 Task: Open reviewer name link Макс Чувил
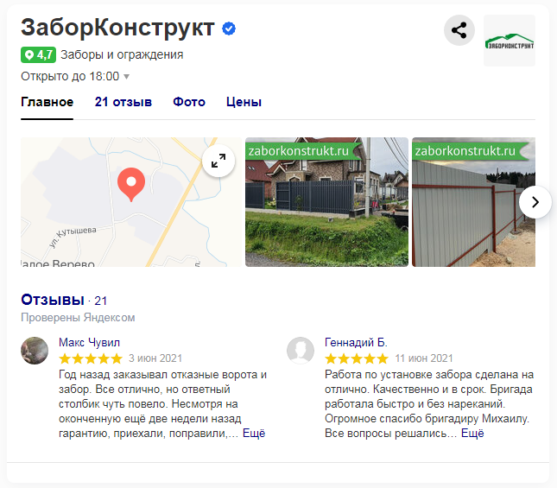tap(89, 342)
